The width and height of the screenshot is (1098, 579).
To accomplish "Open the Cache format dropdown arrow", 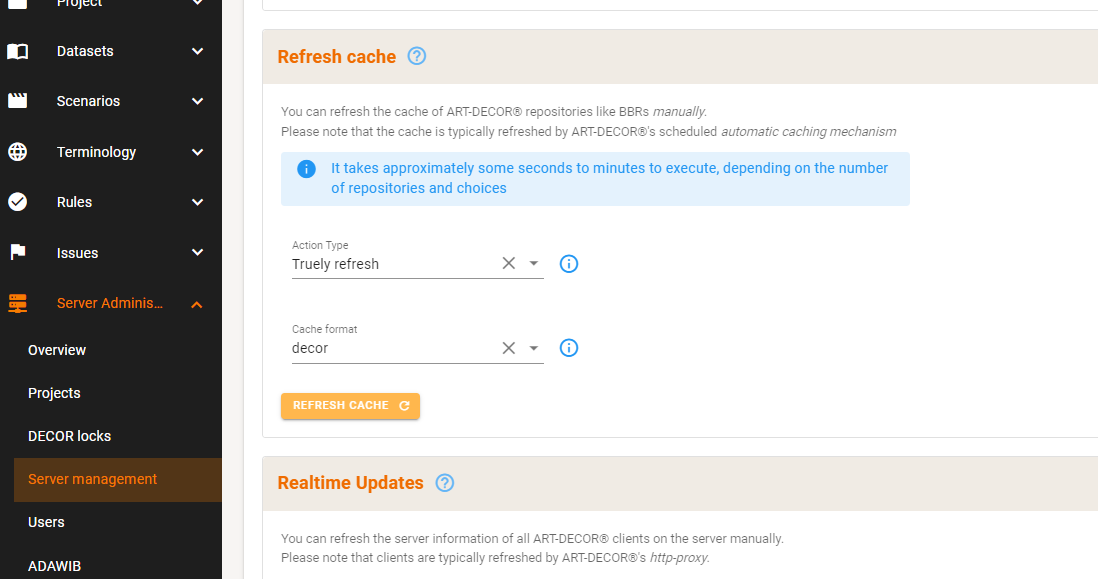I will [x=534, y=348].
